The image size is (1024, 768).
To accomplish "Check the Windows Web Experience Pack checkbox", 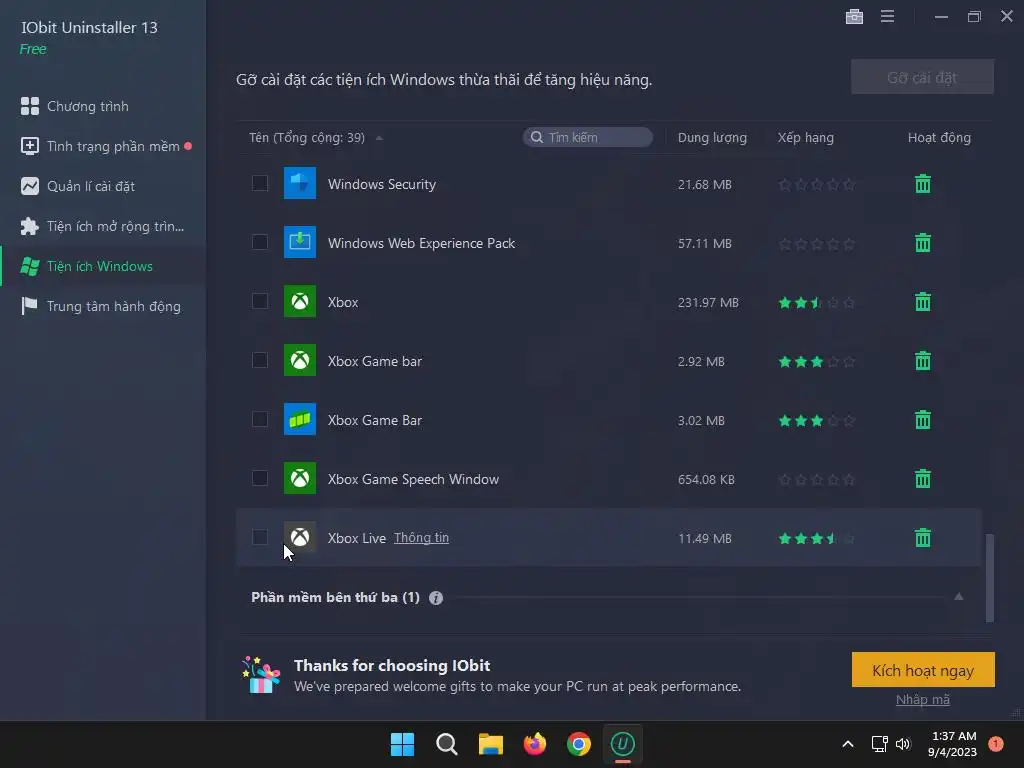I will [x=260, y=242].
